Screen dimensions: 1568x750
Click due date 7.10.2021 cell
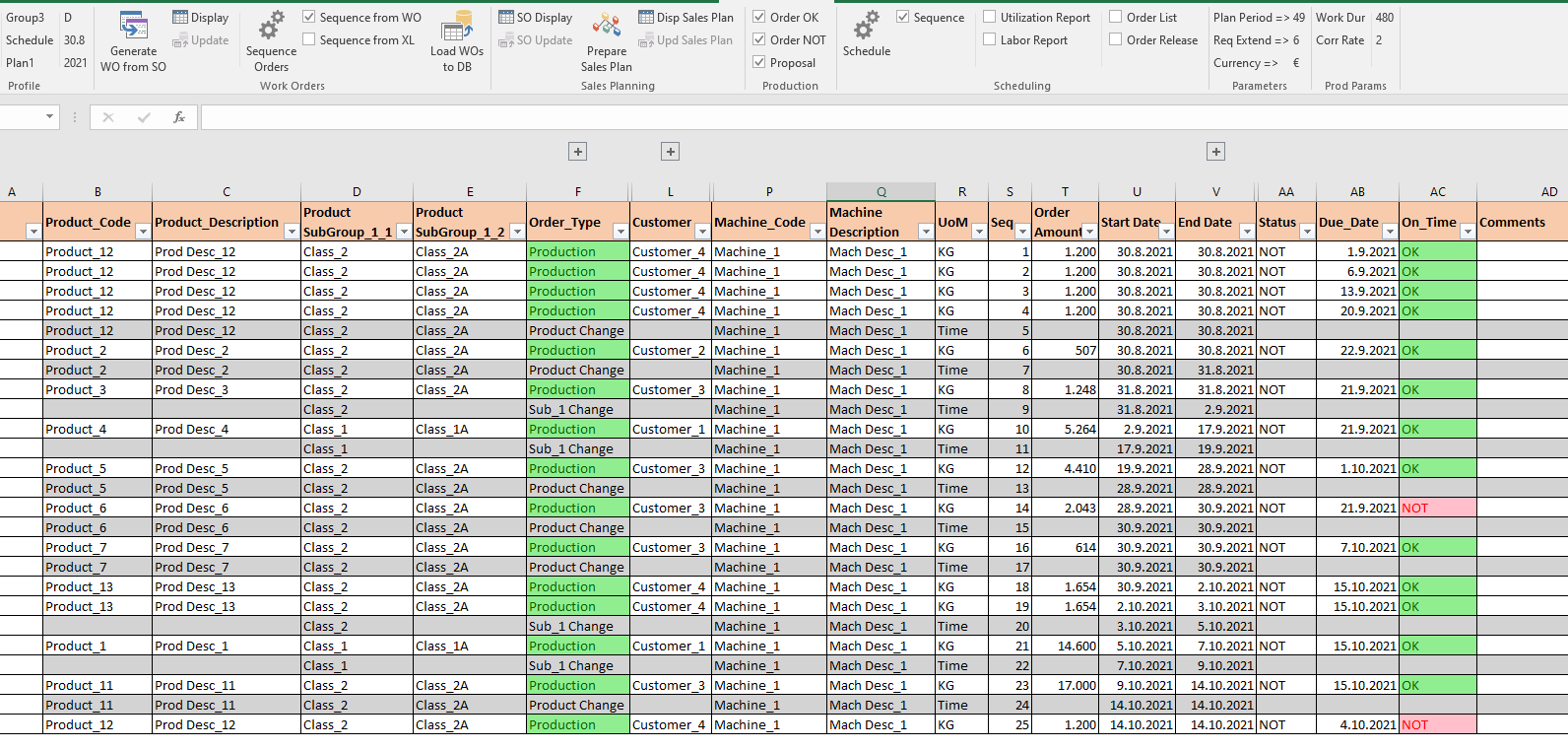point(1357,547)
